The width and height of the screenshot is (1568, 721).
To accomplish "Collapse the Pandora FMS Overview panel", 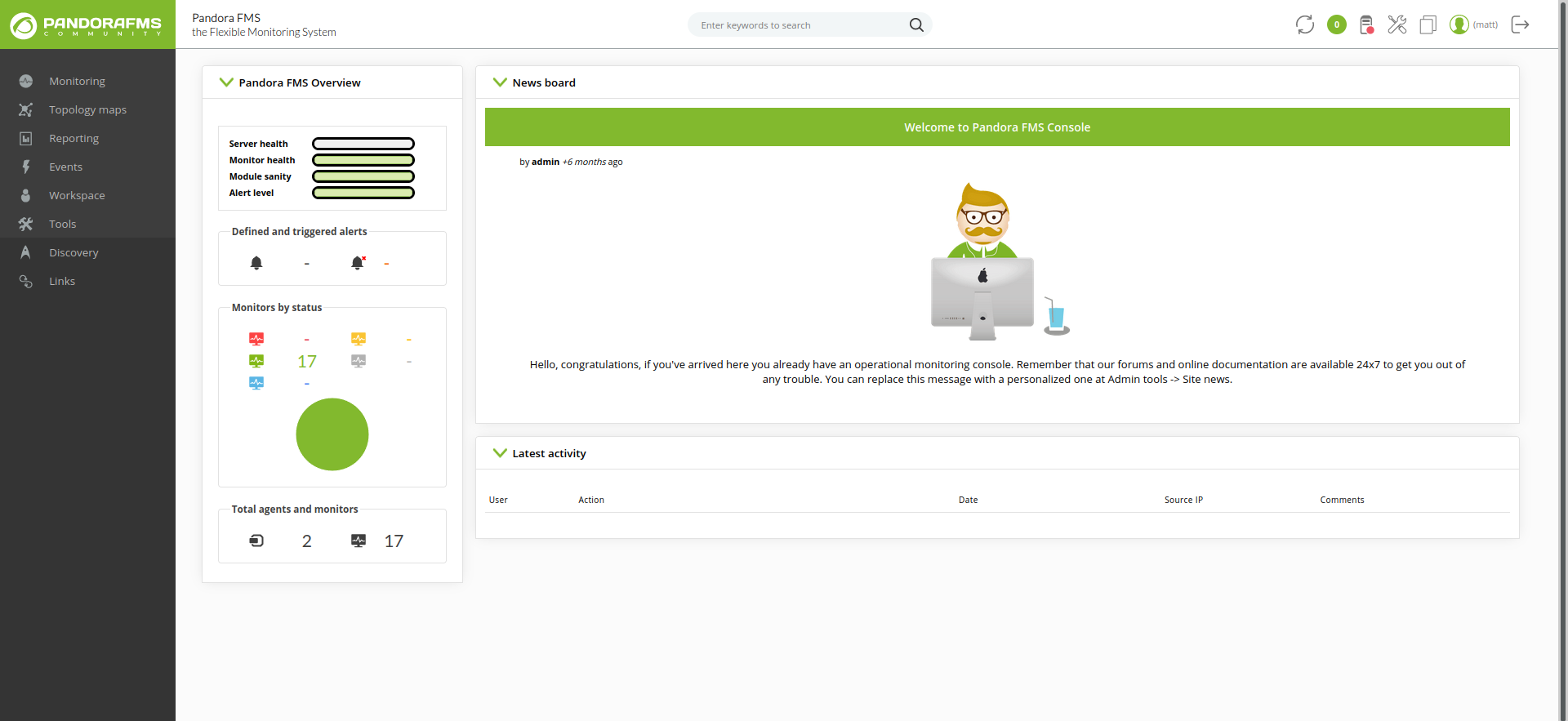I will 226,82.
